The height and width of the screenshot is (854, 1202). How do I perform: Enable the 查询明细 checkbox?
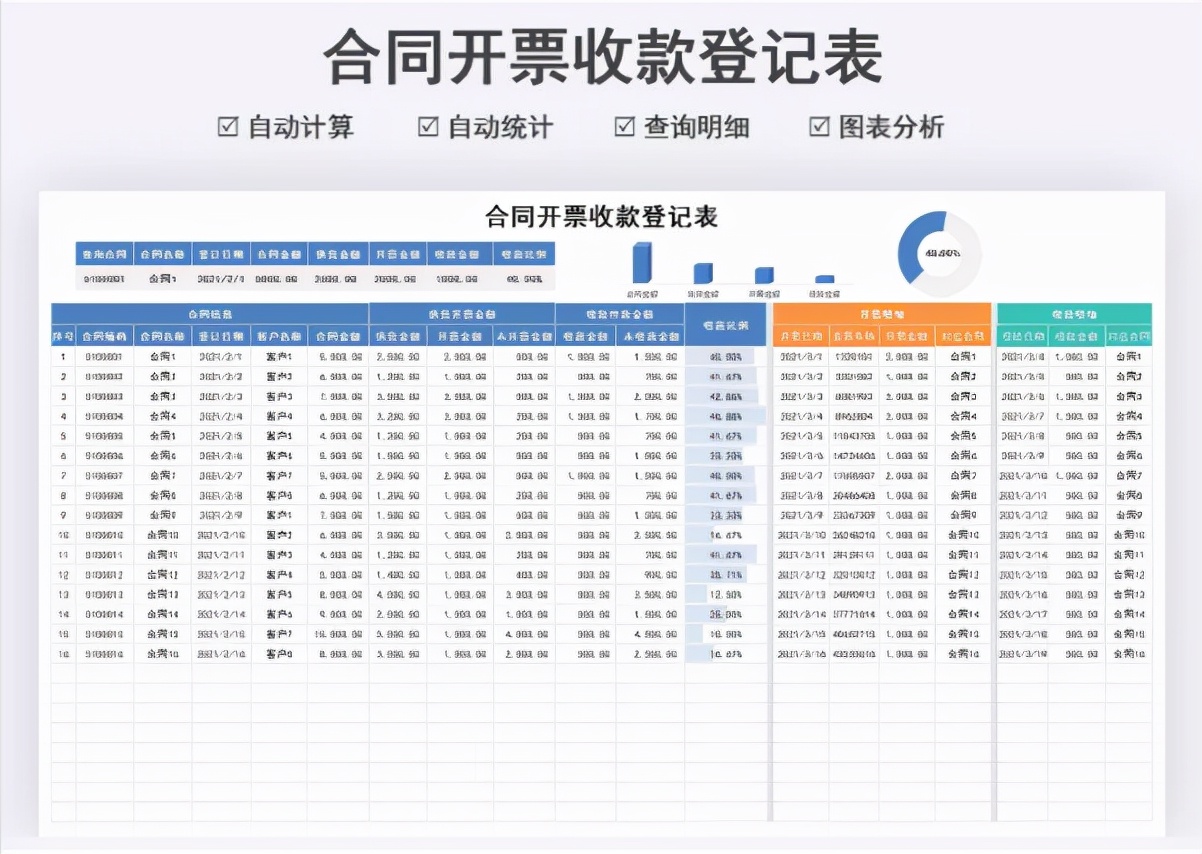click(x=624, y=127)
